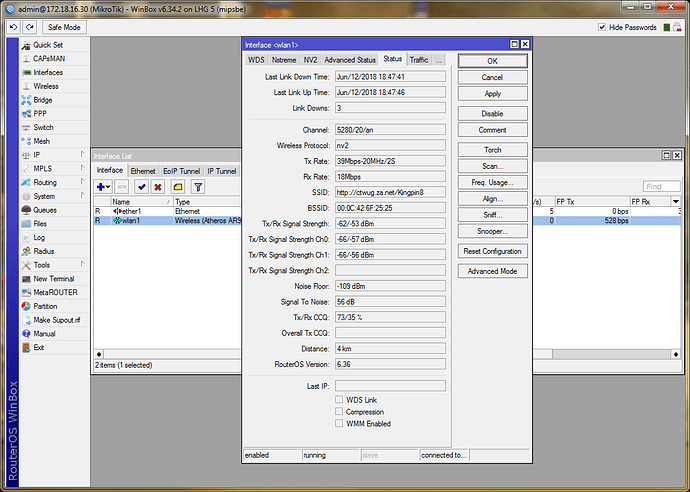The width and height of the screenshot is (690, 492).
Task: Click the redo arrow in top toolbar
Action: (29, 27)
